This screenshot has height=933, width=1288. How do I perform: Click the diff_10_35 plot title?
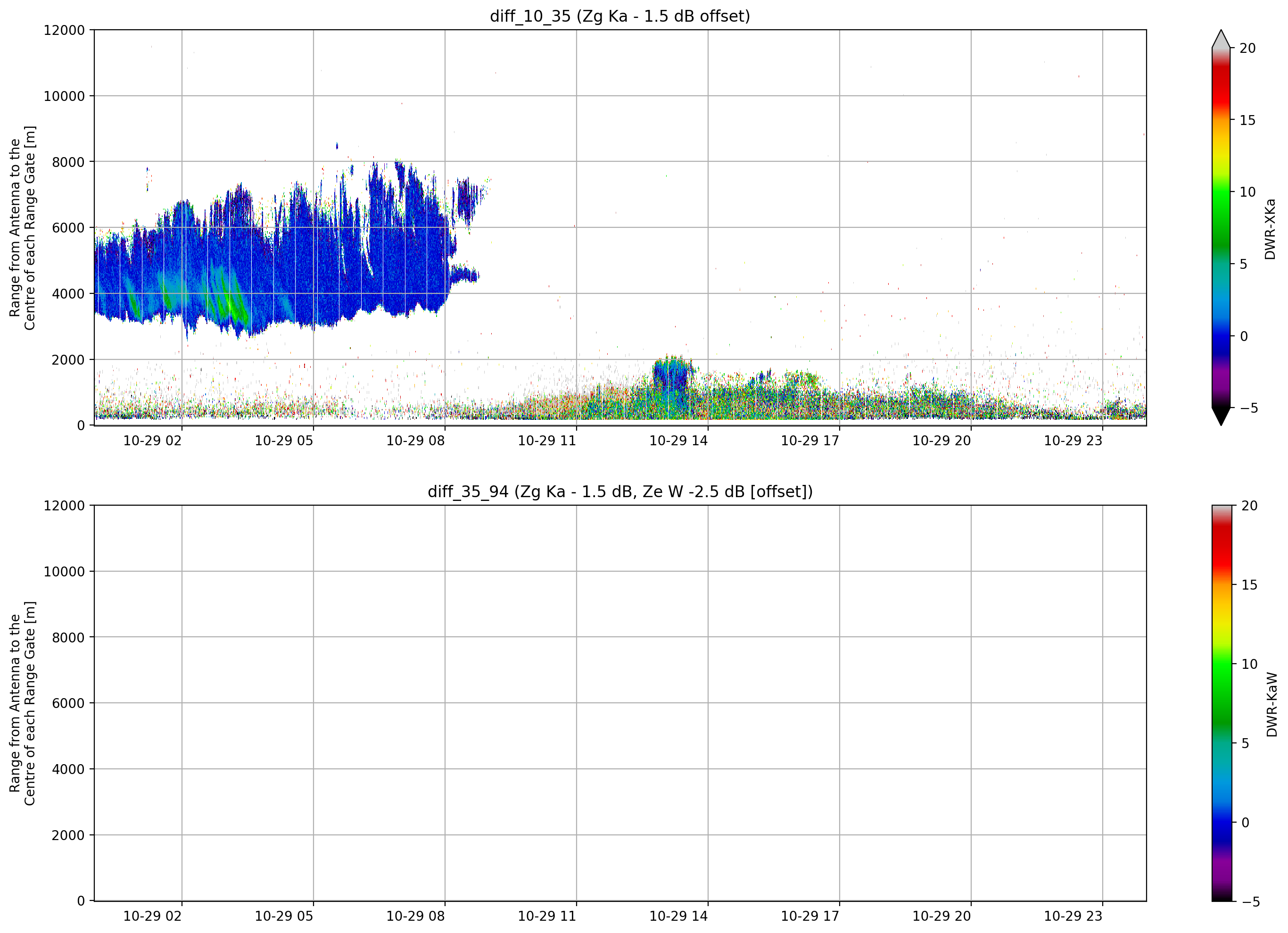tap(619, 16)
